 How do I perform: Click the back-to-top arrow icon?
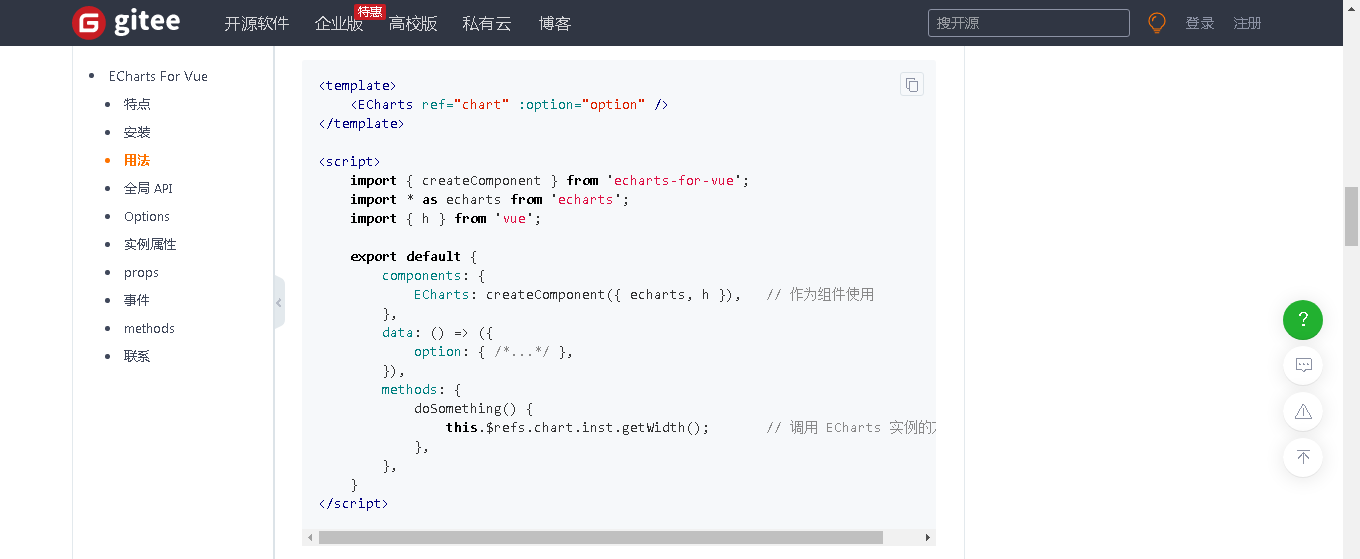tap(1302, 457)
